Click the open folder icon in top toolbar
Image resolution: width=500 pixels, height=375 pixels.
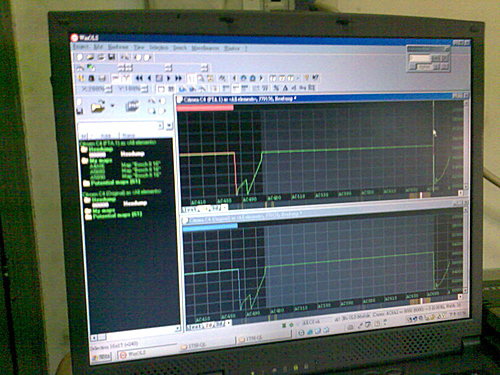click(x=90, y=57)
